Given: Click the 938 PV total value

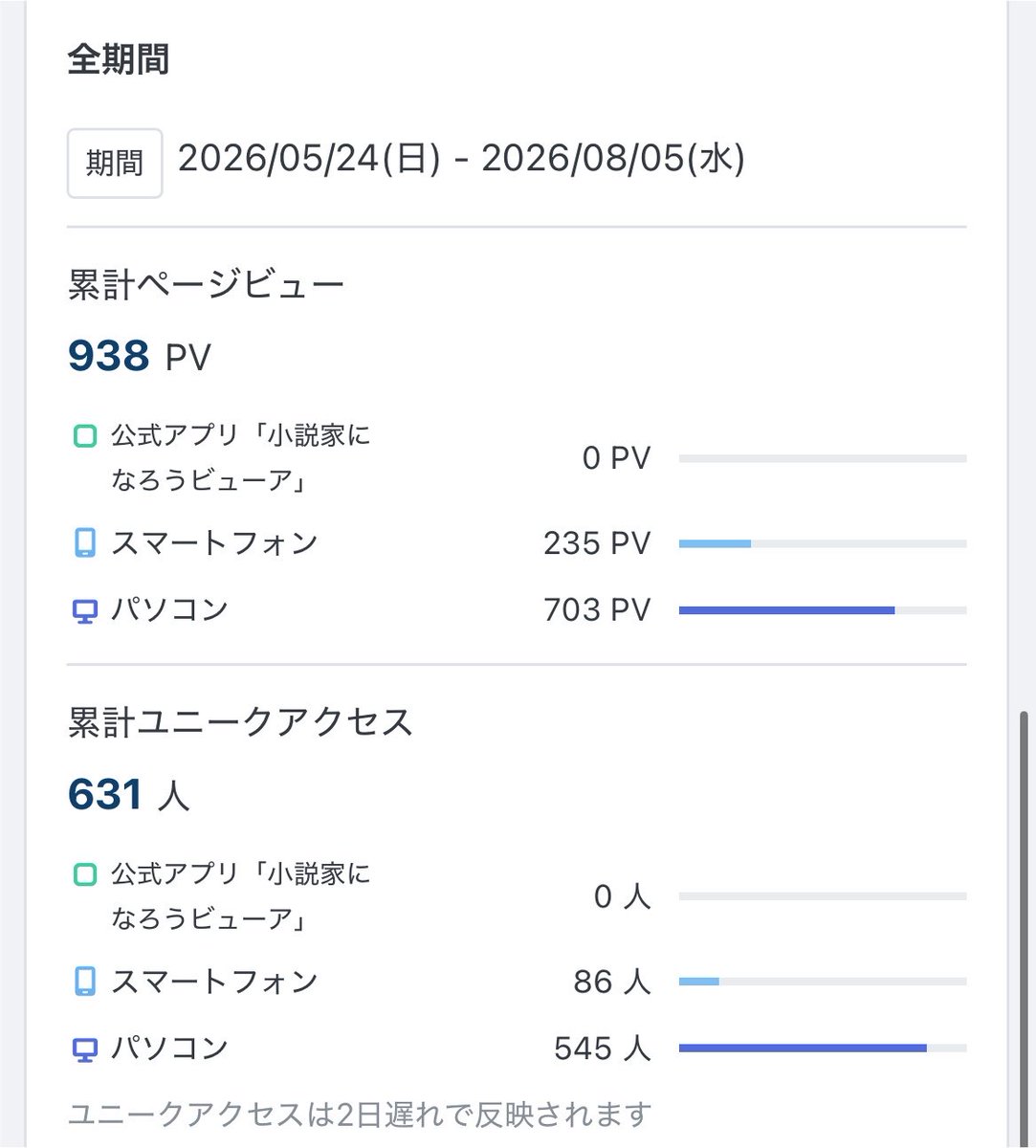Looking at the screenshot, I should click(139, 357).
